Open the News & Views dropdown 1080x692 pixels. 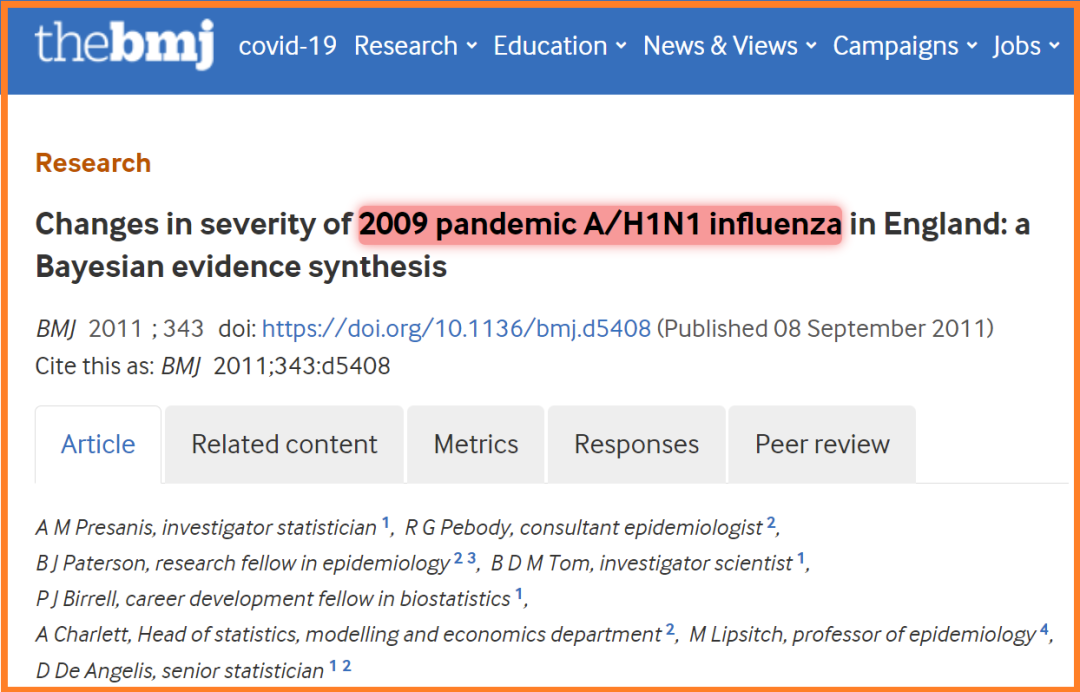click(730, 46)
